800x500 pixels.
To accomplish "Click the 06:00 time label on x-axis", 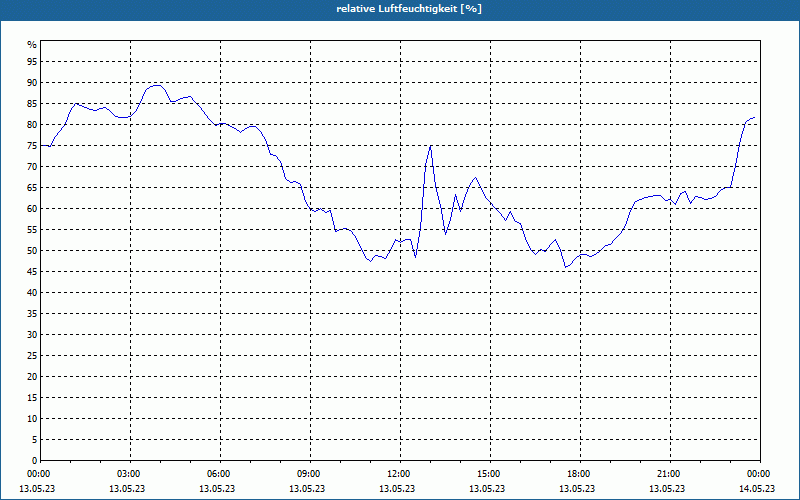I will pos(219,474).
